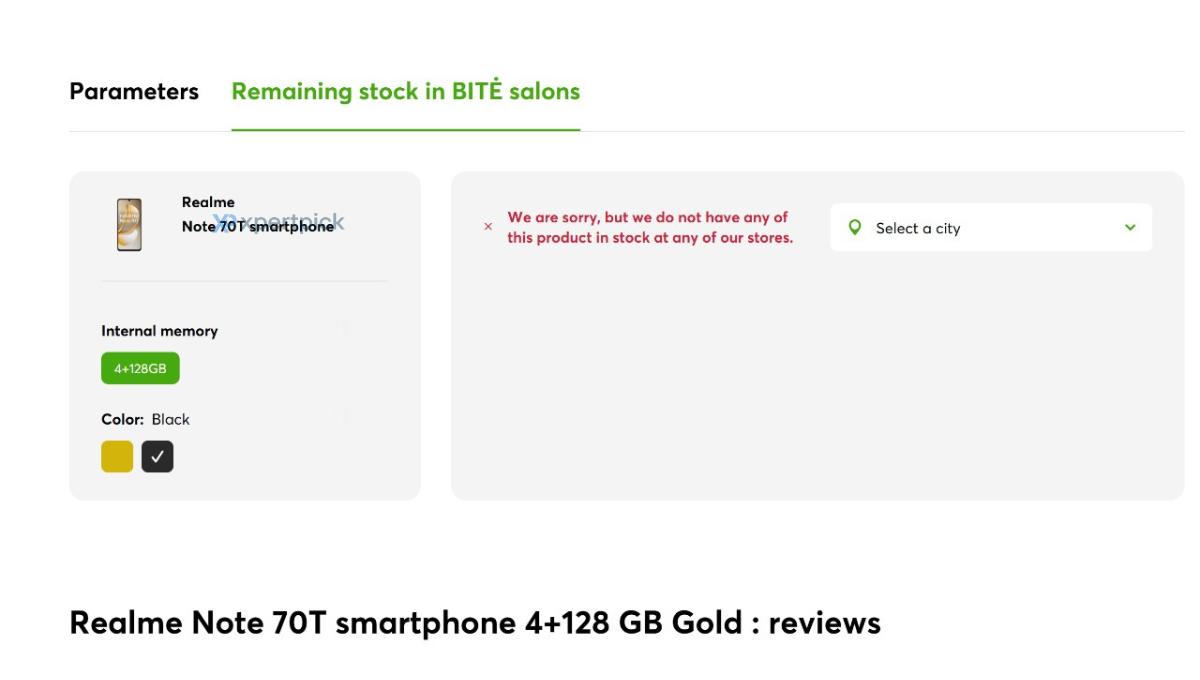Open the Select a city dropdown
This screenshot has height=680, width=1200.
pos(990,228)
